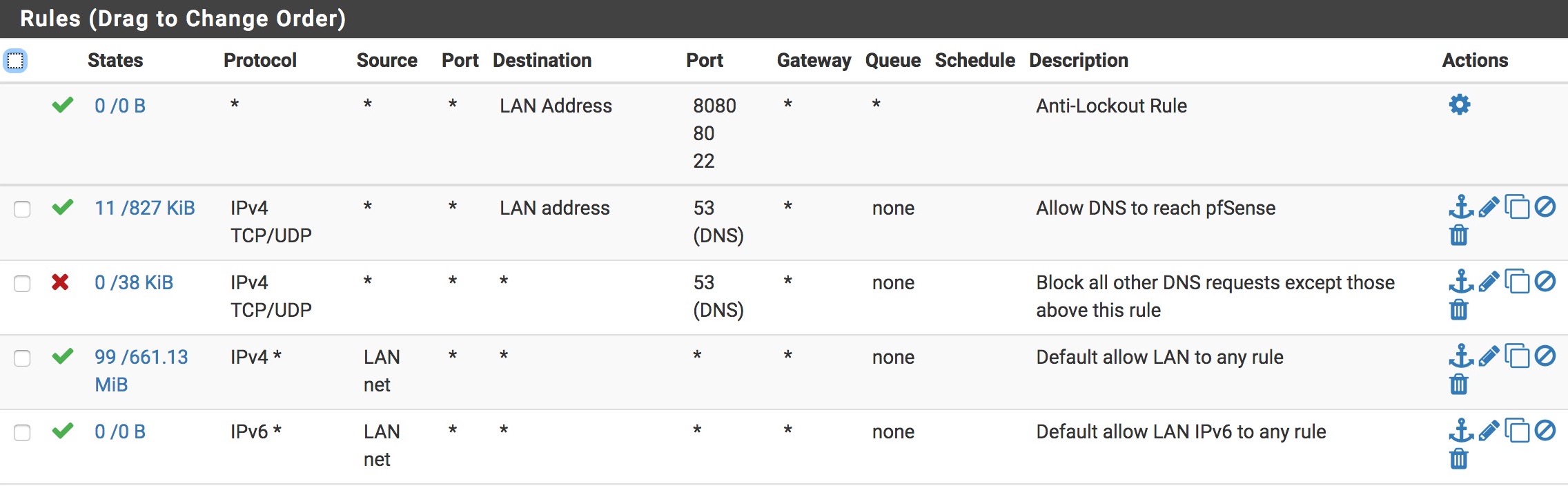Delete the Default allow LAN IPv6 rule
The width and height of the screenshot is (1568, 486).
1458,458
